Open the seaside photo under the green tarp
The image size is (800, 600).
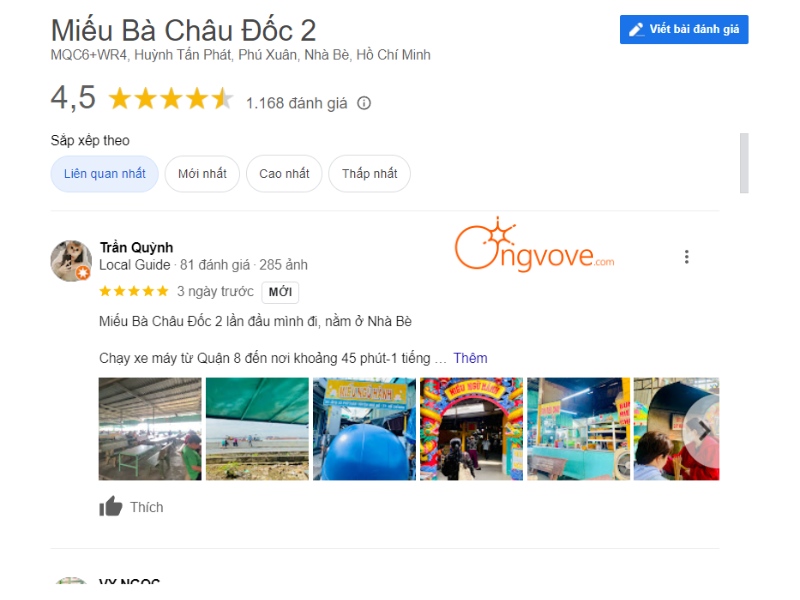click(x=257, y=429)
